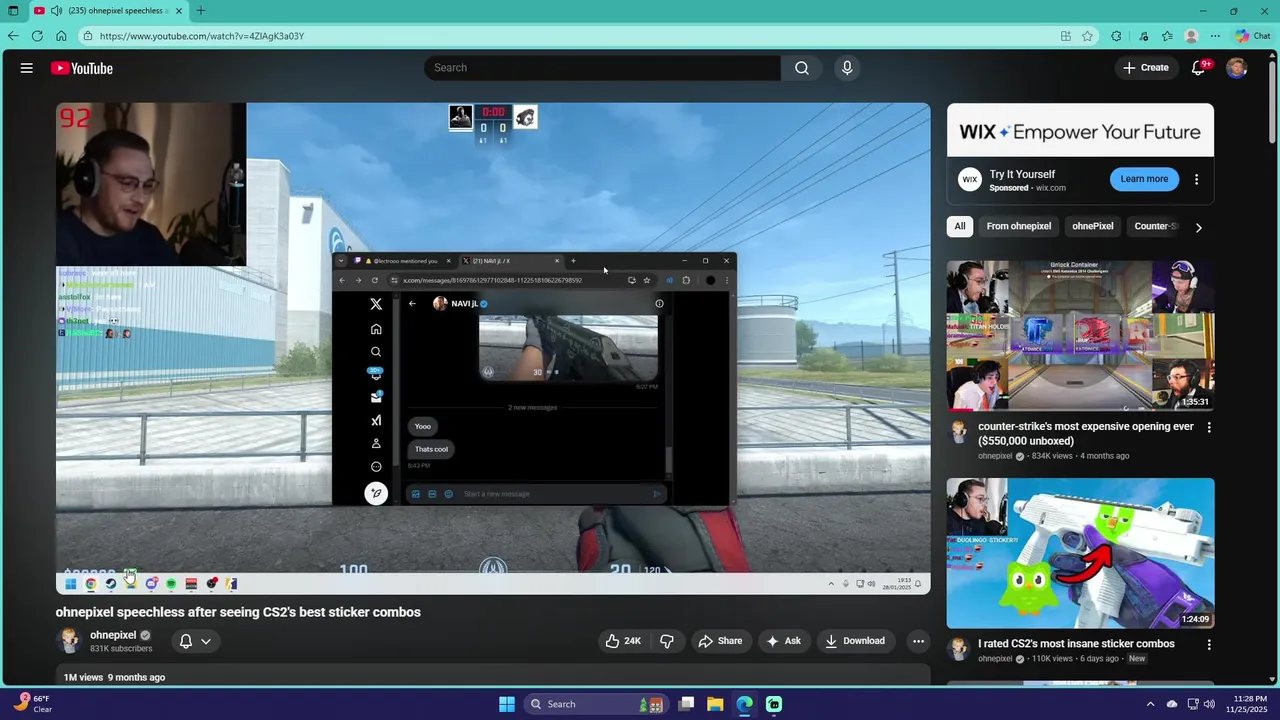Screen dimensions: 1280x720
Task: Click the Ask button
Action: click(x=783, y=641)
